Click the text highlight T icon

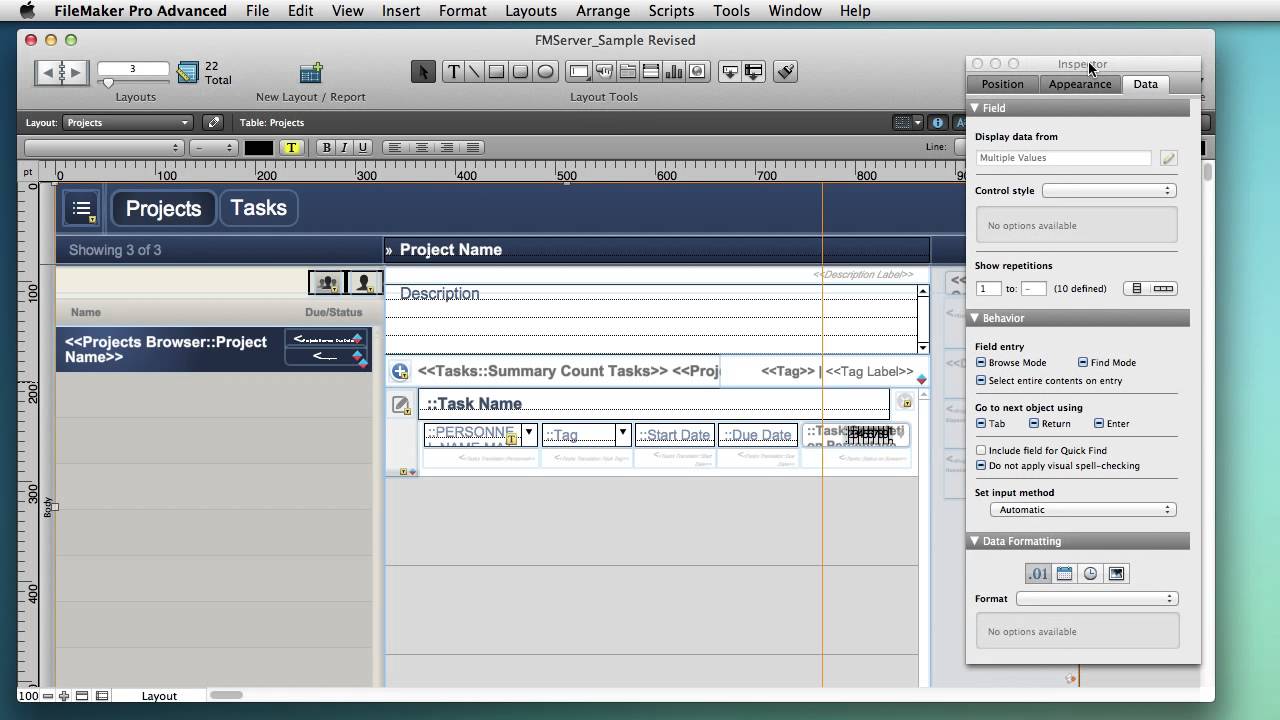(x=291, y=147)
